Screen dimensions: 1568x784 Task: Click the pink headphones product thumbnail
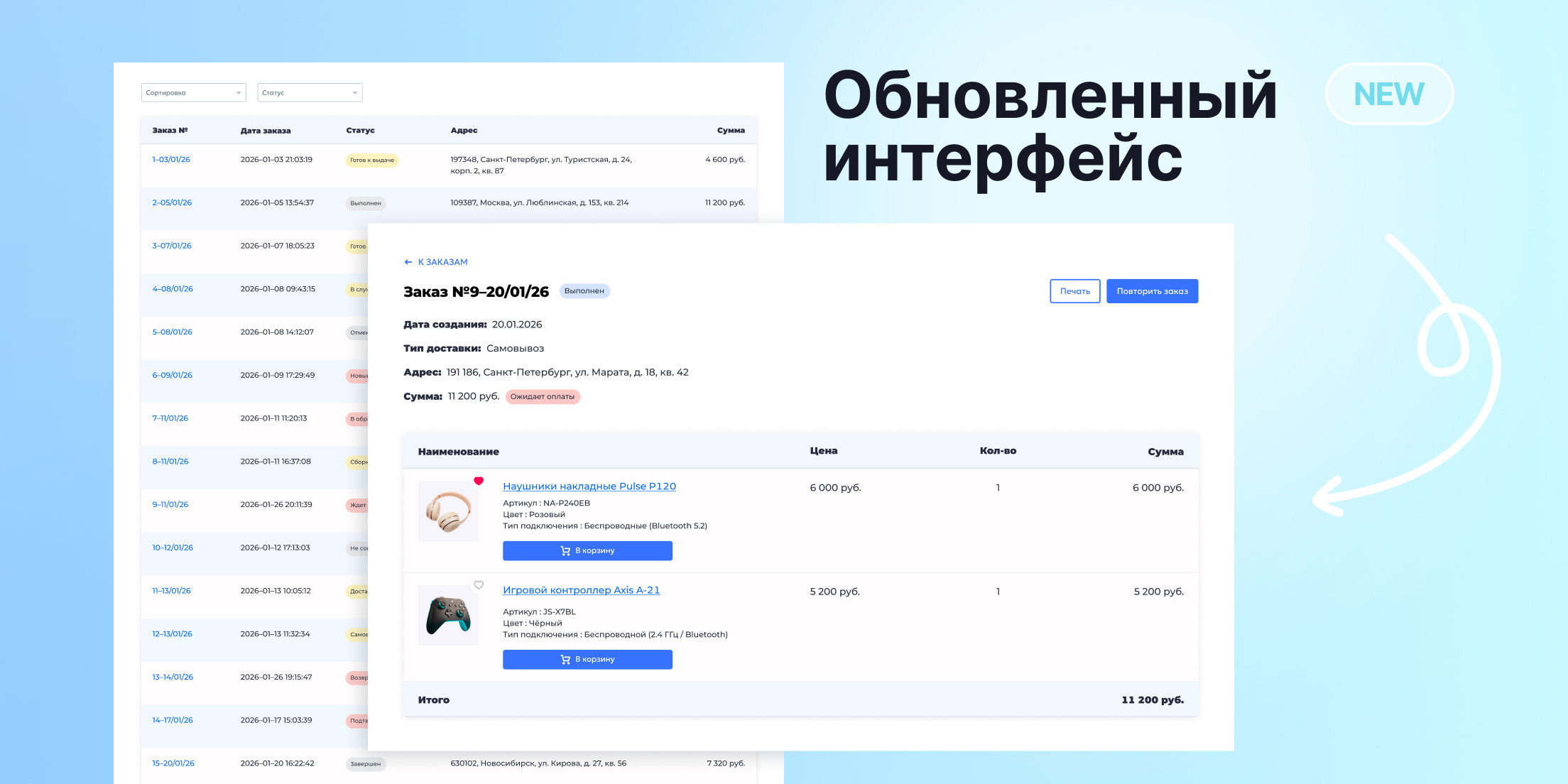pos(448,511)
